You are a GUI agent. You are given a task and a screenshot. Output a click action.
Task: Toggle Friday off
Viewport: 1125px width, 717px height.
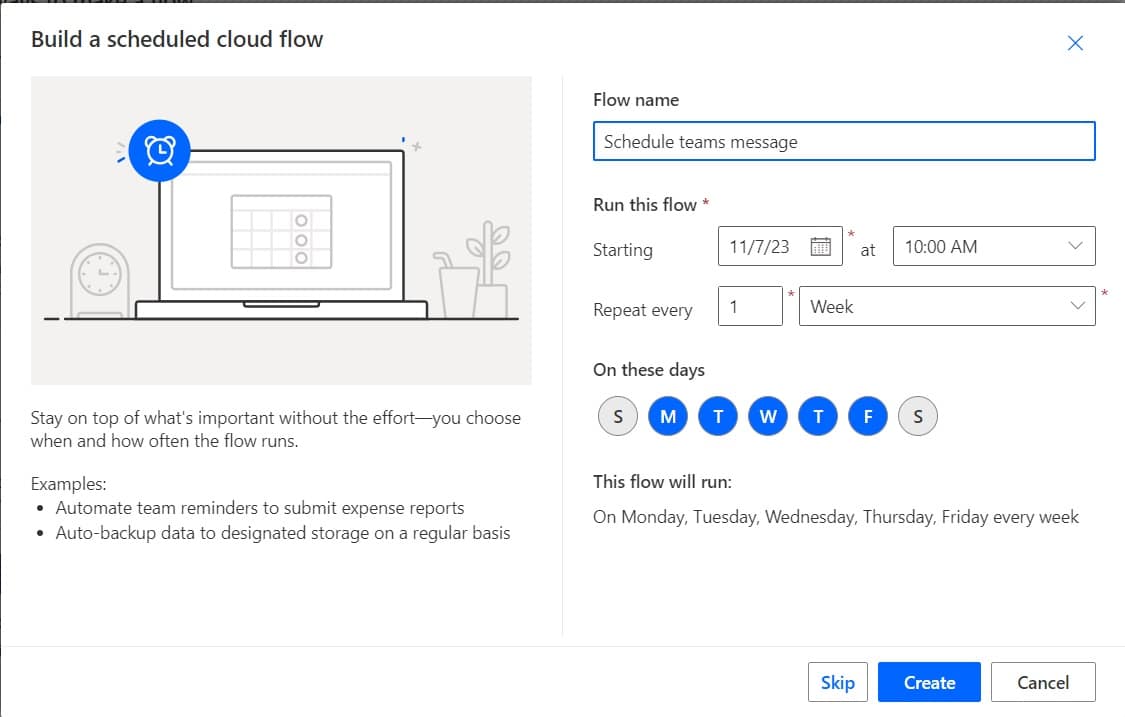coord(868,416)
